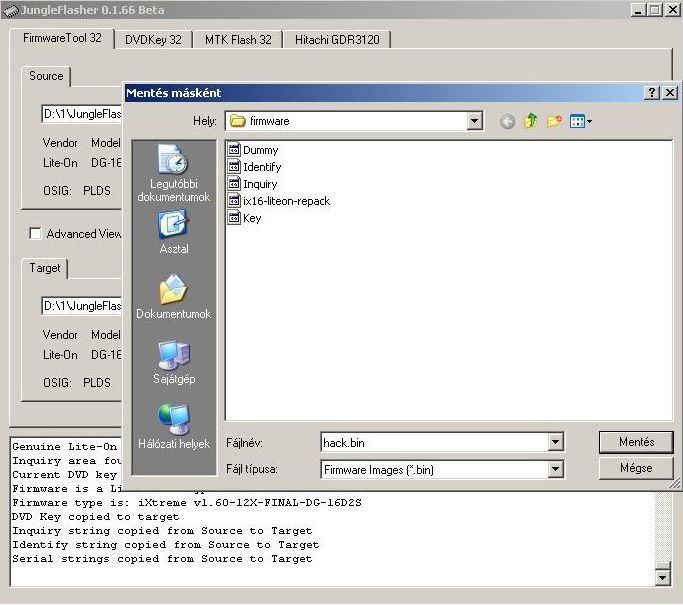This screenshot has width=683, height=605.
Task: Create a new folder icon
Action: [x=553, y=121]
